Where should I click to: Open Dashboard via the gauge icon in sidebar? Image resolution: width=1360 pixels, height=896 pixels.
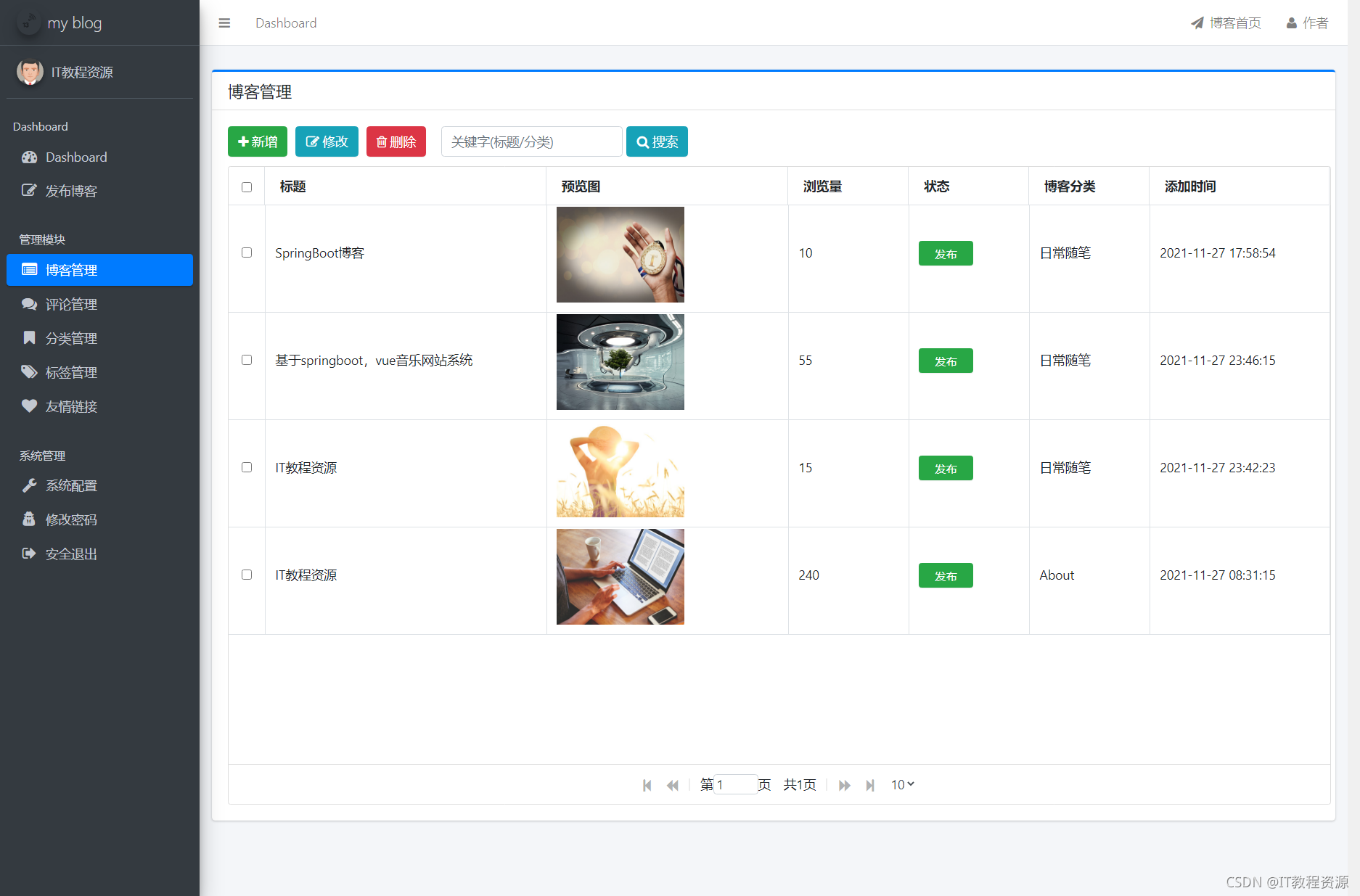[x=29, y=157]
